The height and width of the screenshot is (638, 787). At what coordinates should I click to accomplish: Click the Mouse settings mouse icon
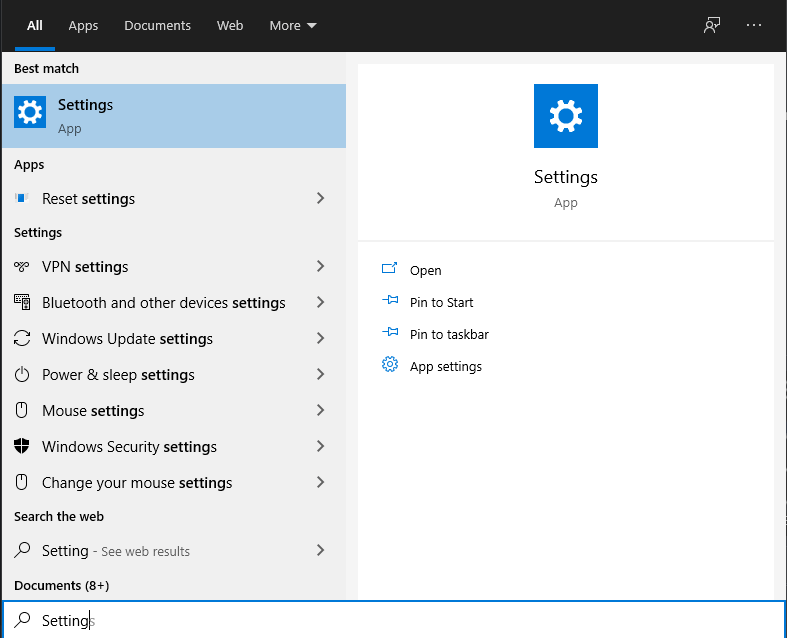[22, 411]
